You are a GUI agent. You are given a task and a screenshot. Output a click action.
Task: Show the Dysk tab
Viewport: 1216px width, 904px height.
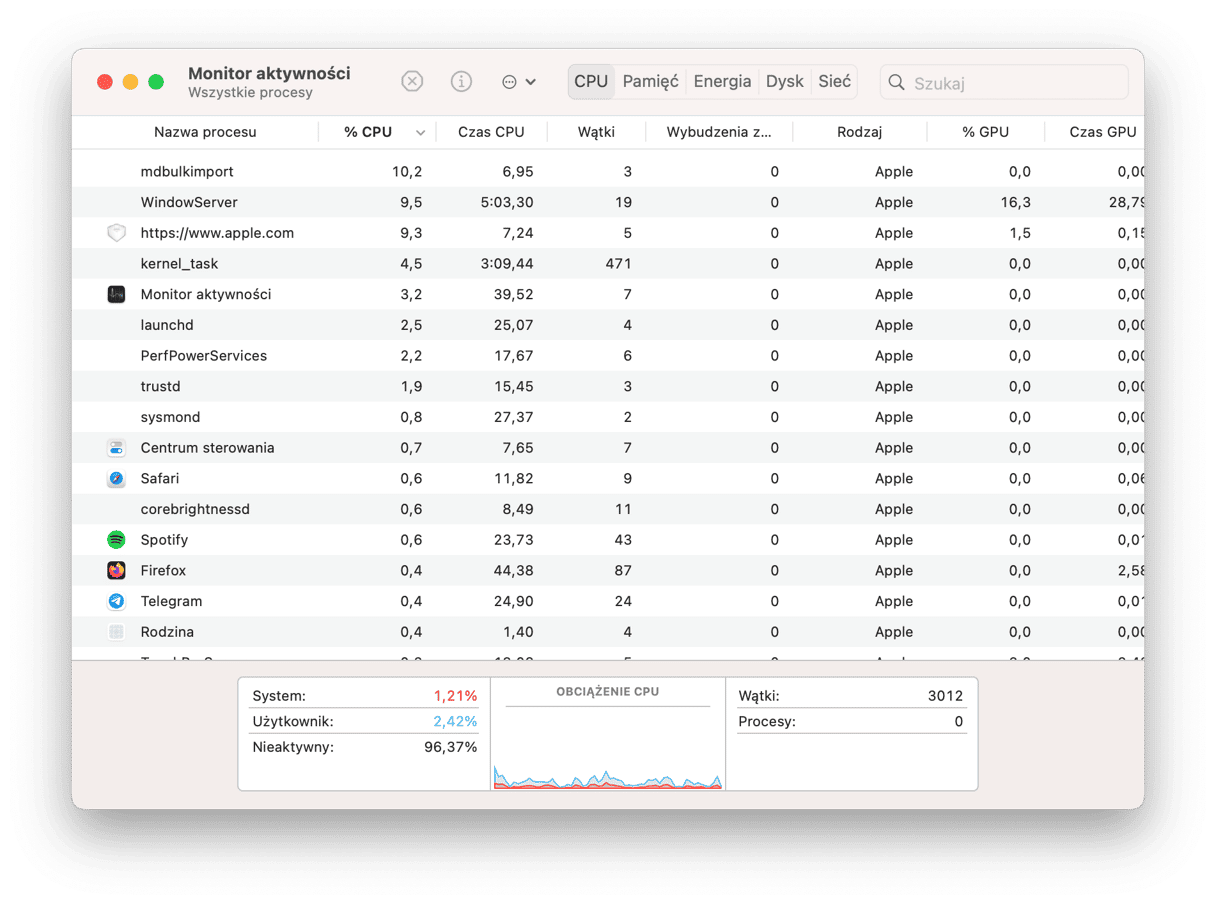(x=785, y=82)
